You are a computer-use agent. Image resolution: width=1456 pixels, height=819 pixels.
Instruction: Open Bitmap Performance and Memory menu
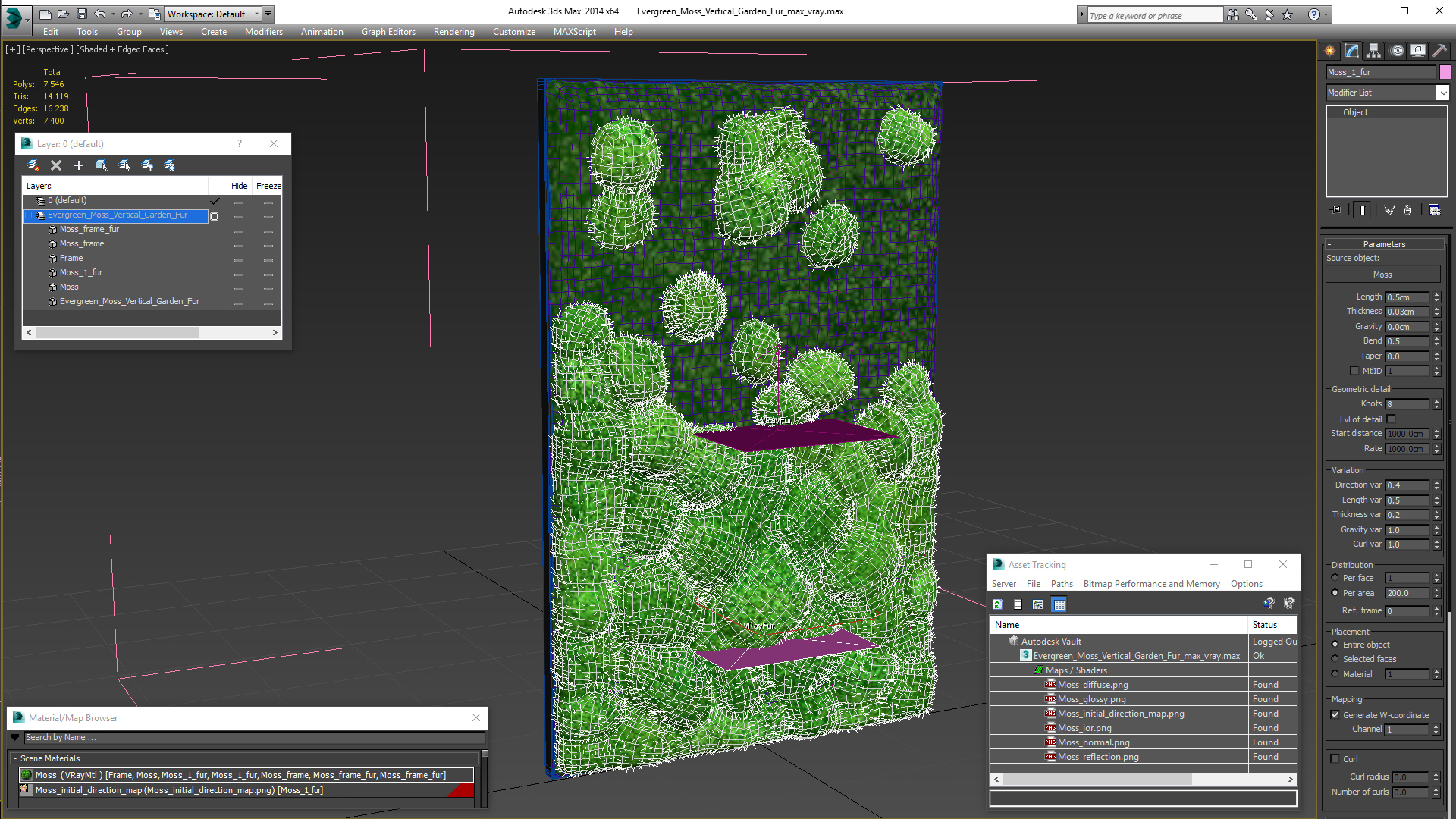1151,584
